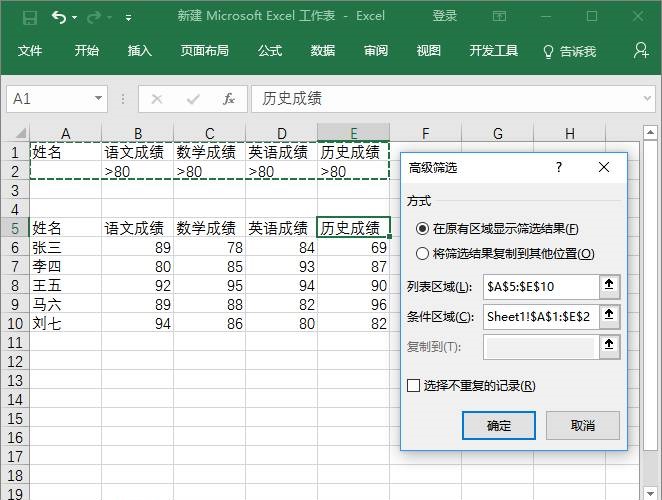Open the Quick Access Toolbar customize dropdown
This screenshot has width=662, height=500.
(x=128, y=18)
